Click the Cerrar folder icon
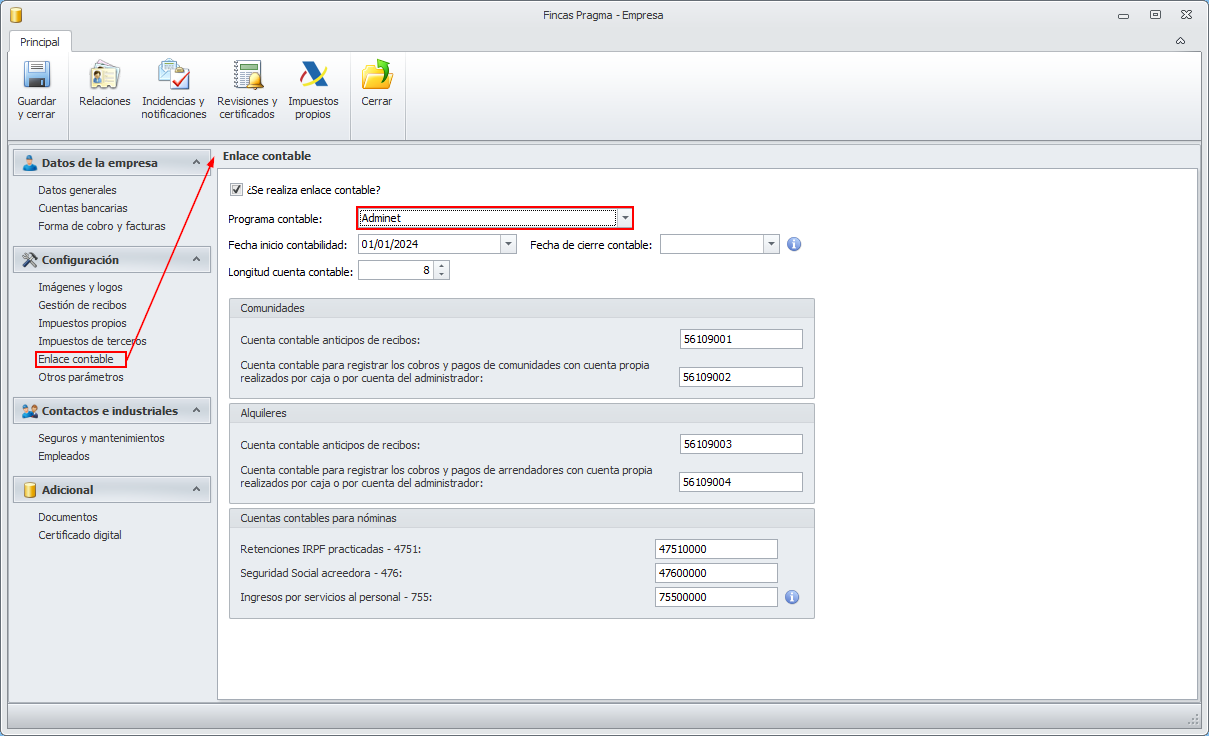 click(377, 76)
